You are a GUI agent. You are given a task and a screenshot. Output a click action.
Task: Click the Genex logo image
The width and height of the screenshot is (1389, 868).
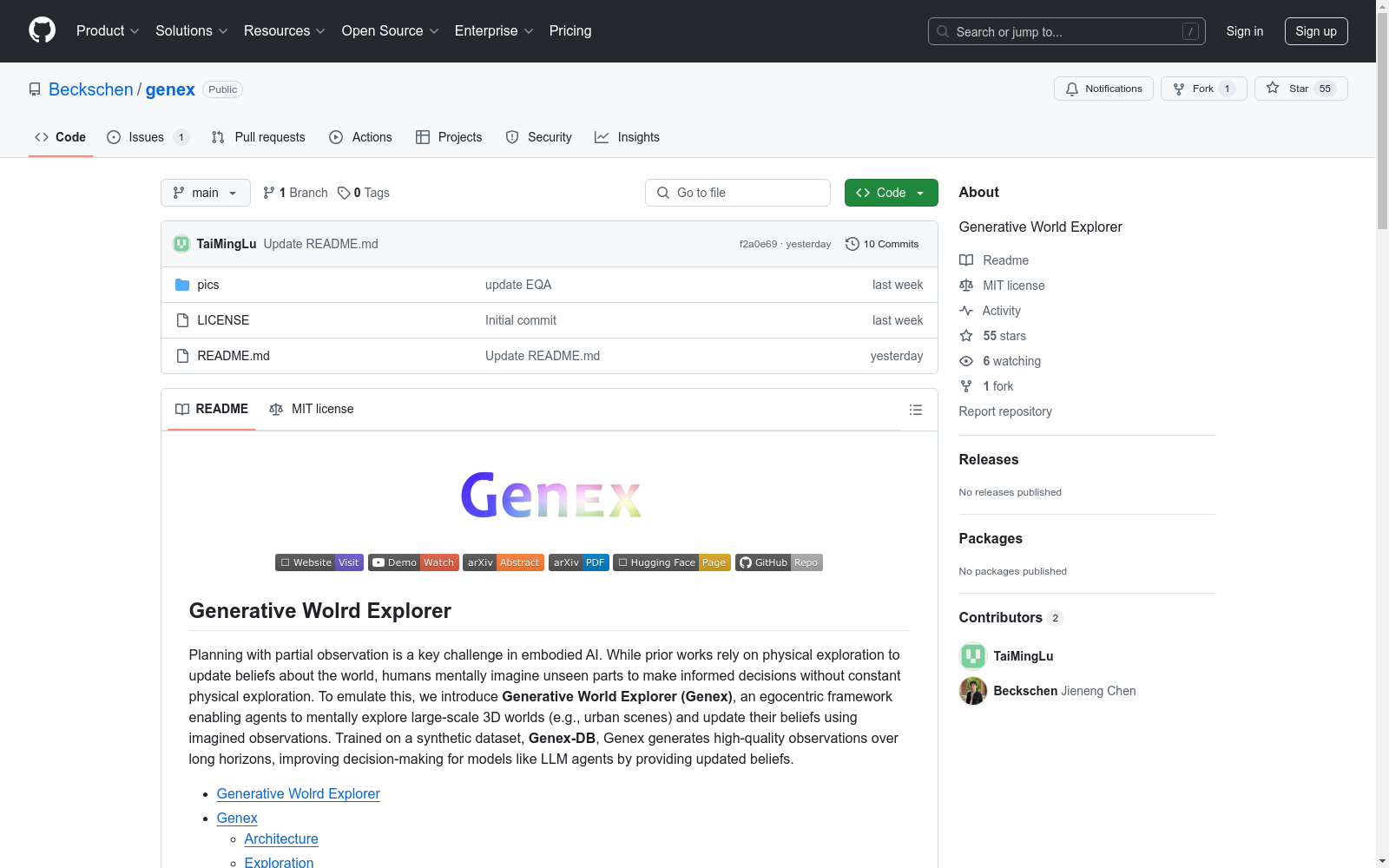(550, 496)
